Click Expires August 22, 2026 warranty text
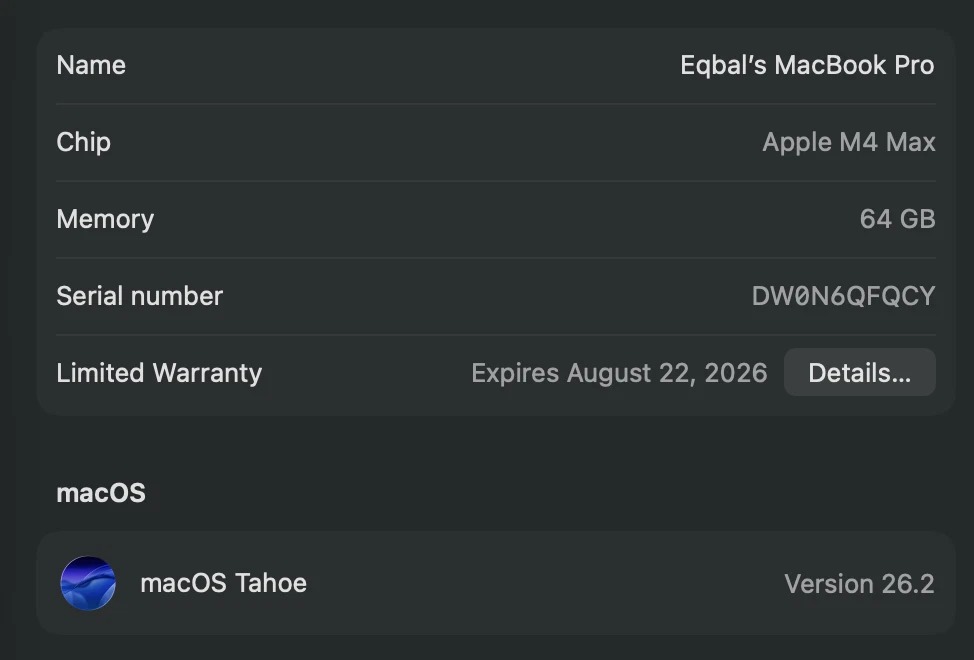Viewport: 974px width, 660px height. (x=619, y=372)
